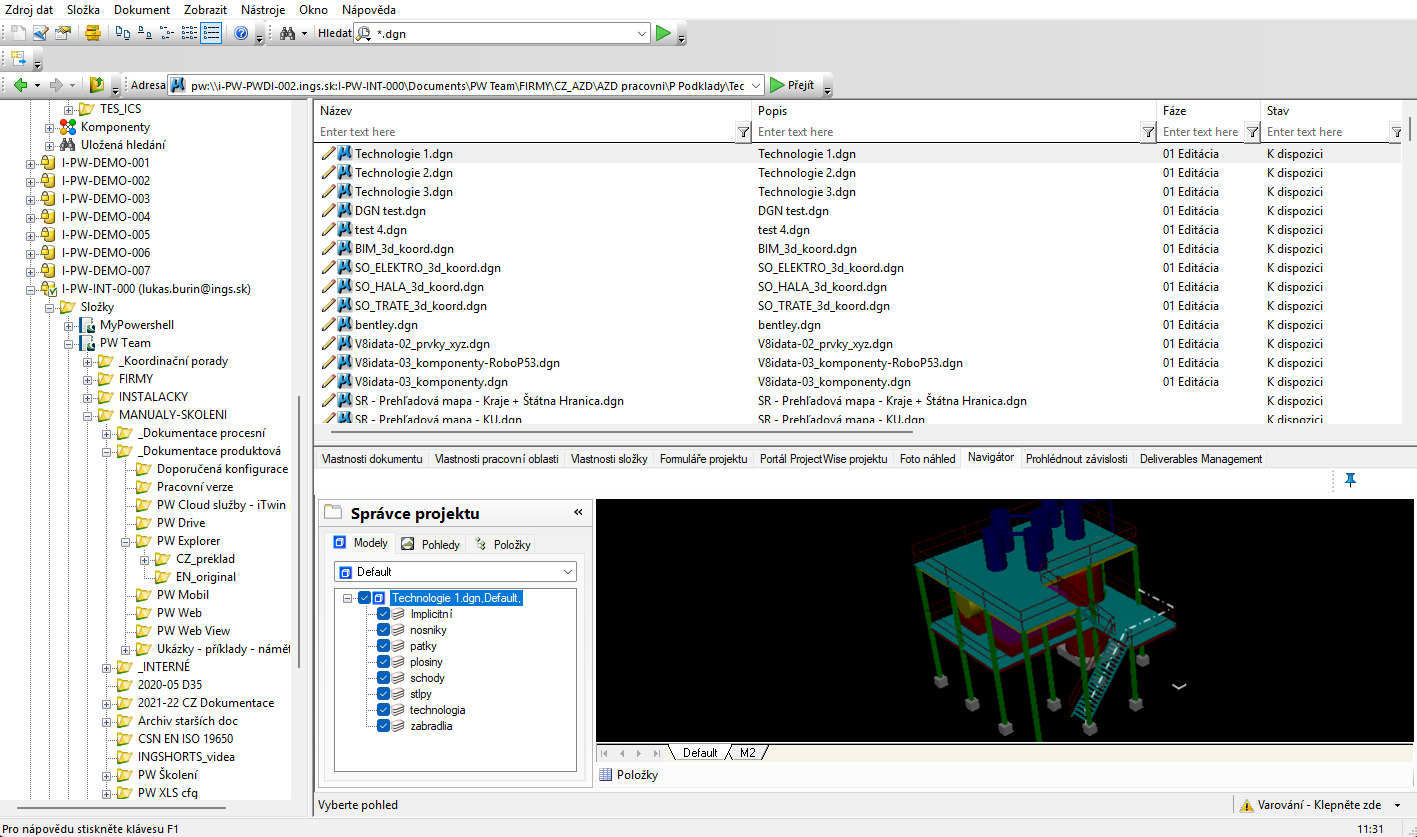Screen dimensions: 1417x837
Task: Open the Nástroje menu
Action: [x=263, y=9]
